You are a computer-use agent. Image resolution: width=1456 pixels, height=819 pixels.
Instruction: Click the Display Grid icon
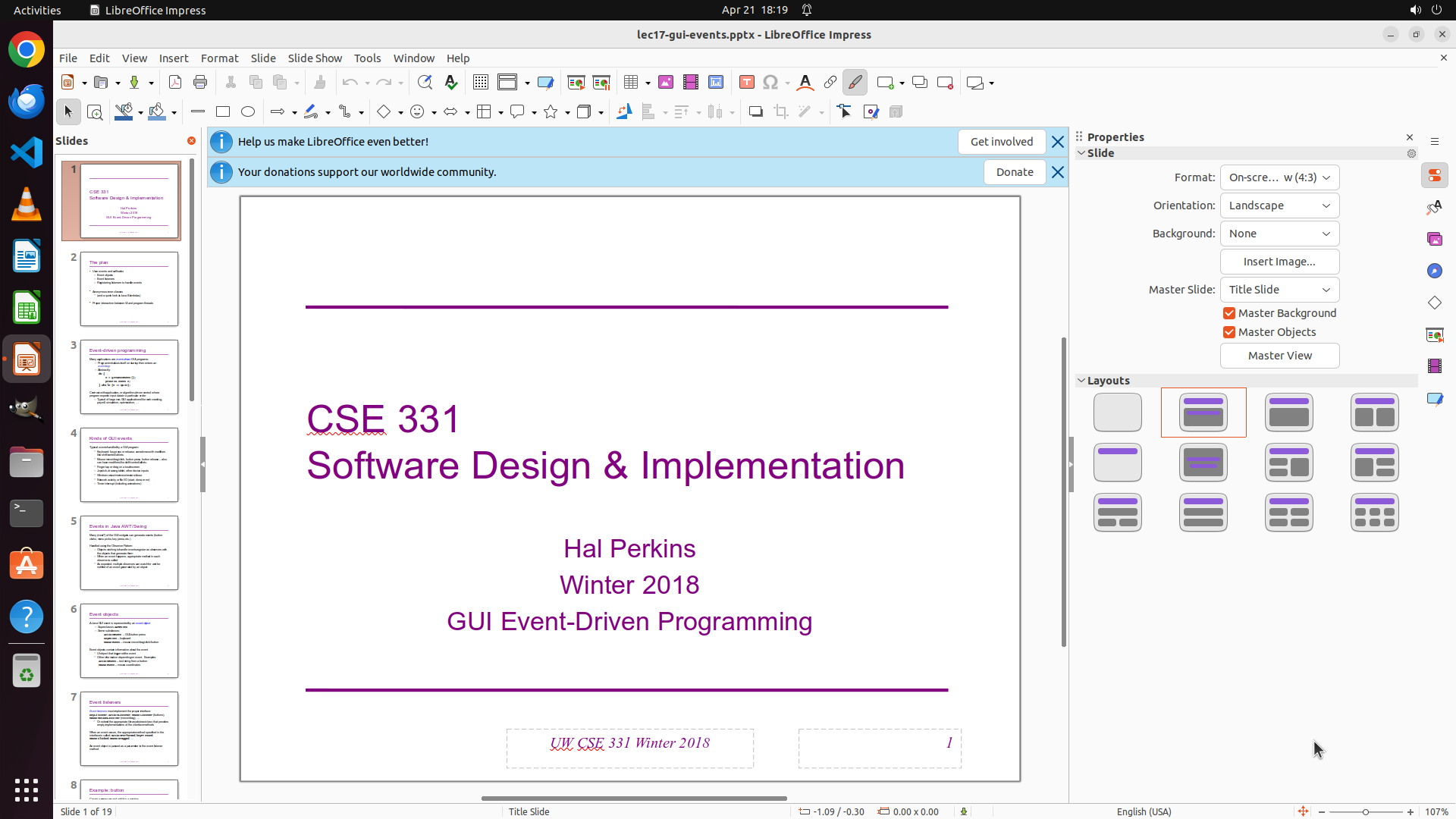pos(481,83)
